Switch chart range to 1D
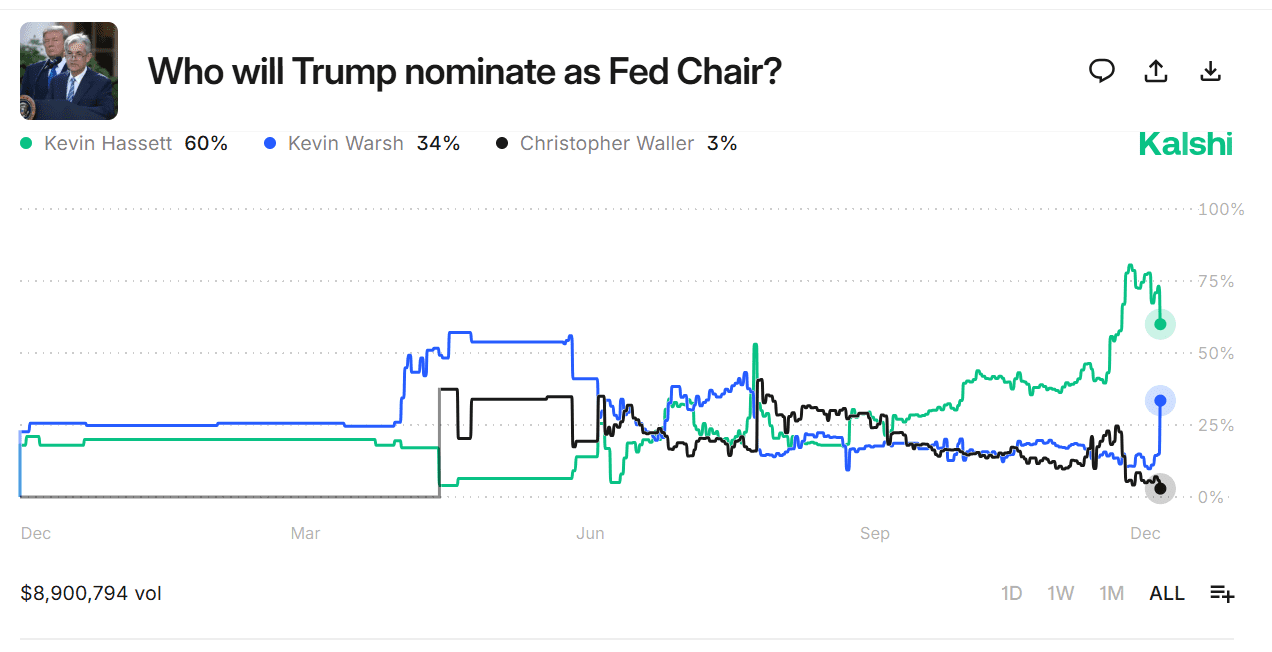 pos(1012,593)
